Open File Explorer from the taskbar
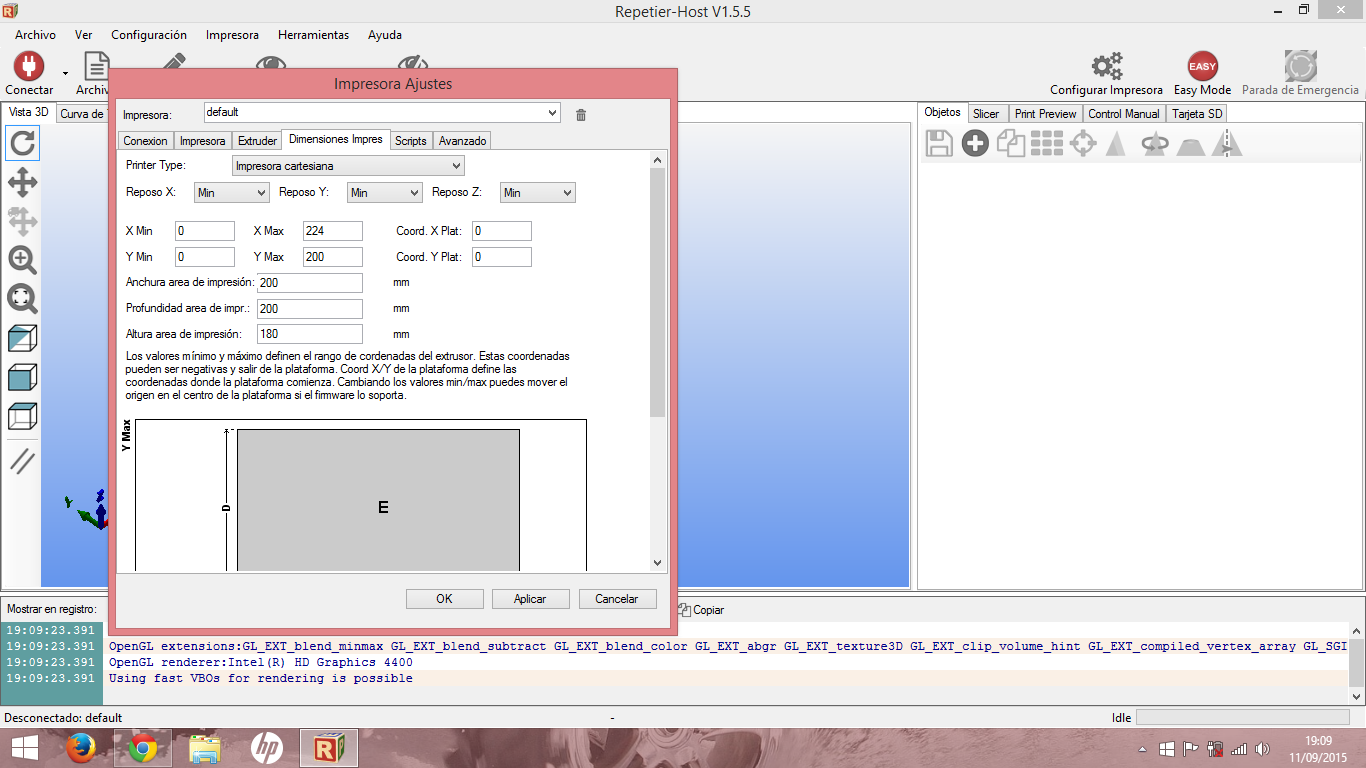This screenshot has width=1366, height=768. pyautogui.click(x=205, y=748)
